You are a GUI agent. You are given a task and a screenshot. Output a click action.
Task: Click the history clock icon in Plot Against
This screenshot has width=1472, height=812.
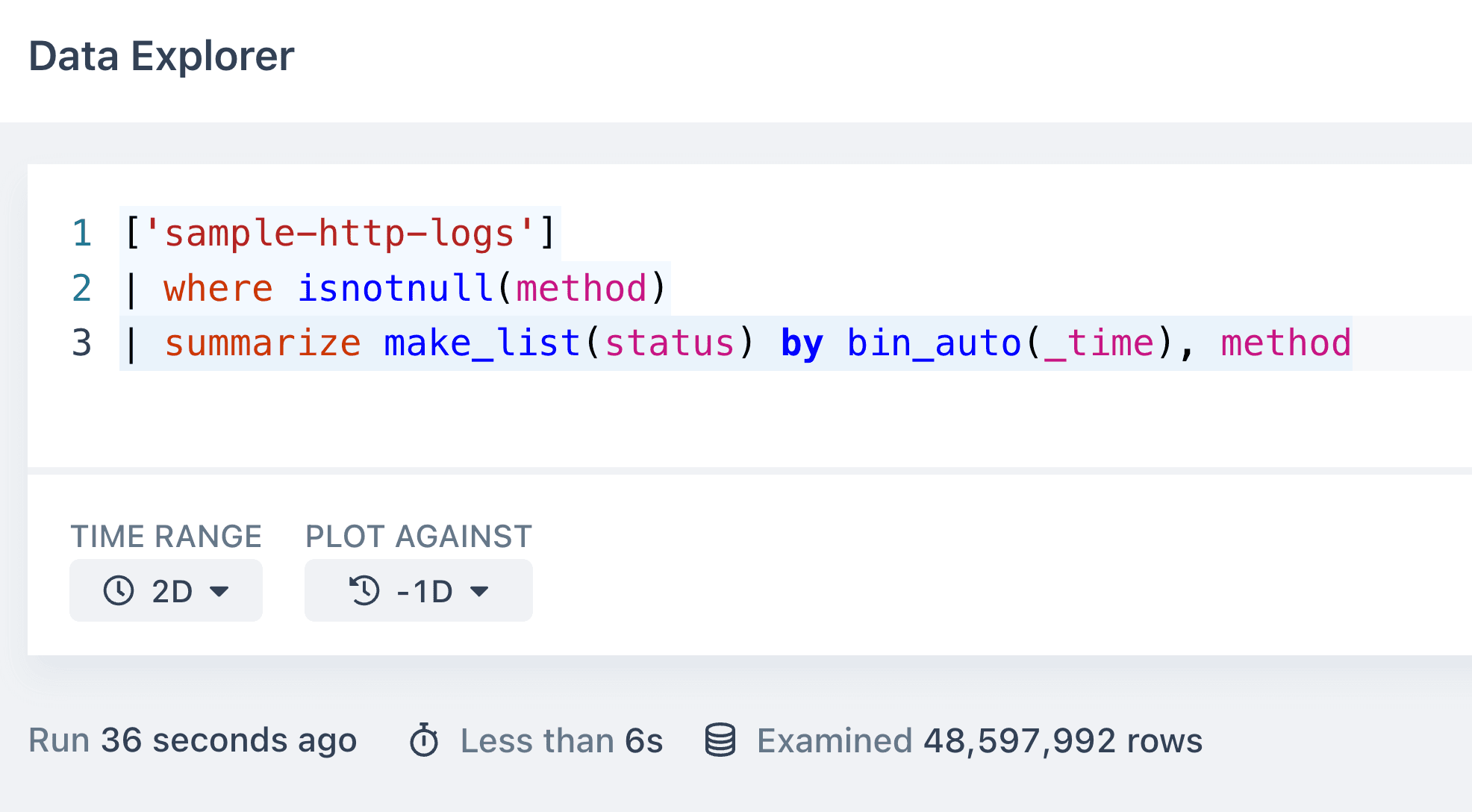[x=364, y=591]
